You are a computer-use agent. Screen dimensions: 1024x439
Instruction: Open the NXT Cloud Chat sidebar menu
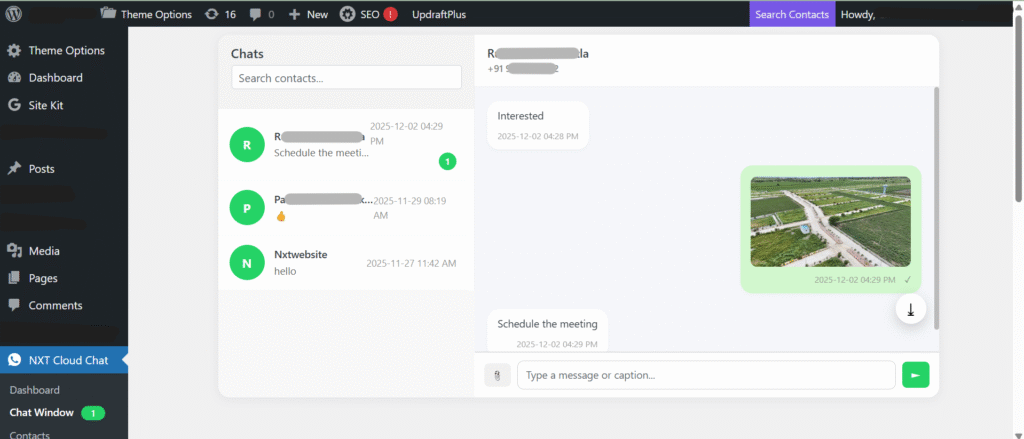68,360
